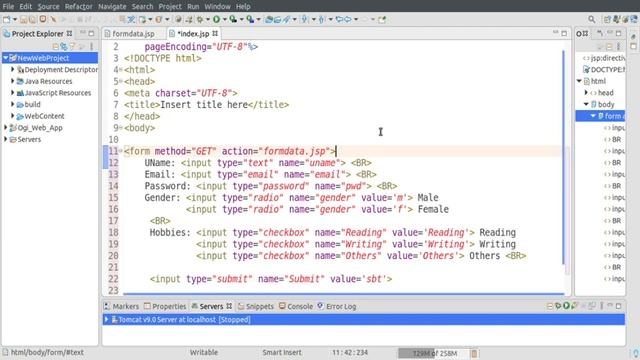The width and height of the screenshot is (640, 360).
Task: Open the Source menu
Action: [48, 7]
